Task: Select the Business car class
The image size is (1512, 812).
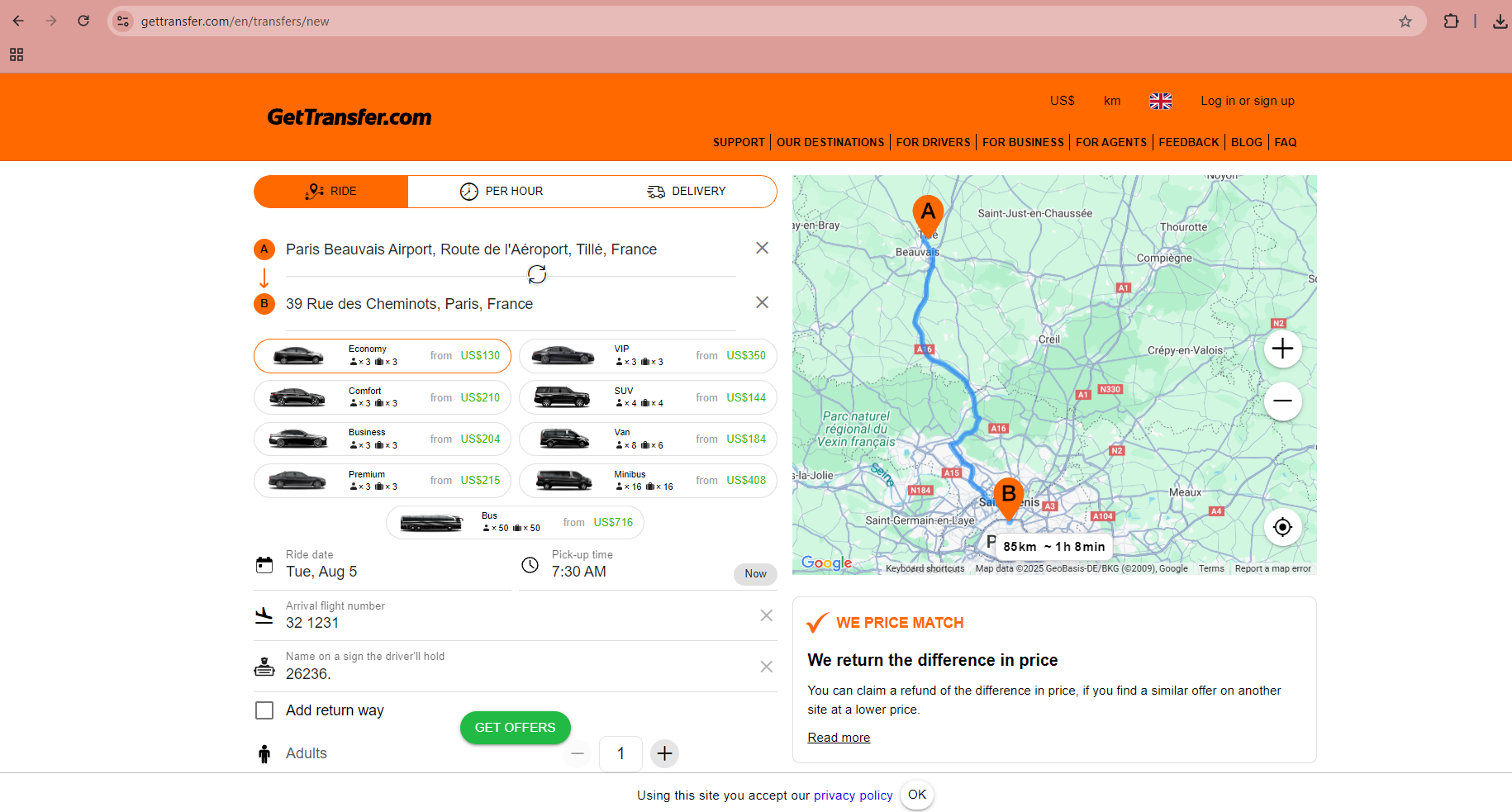Action: click(x=383, y=439)
